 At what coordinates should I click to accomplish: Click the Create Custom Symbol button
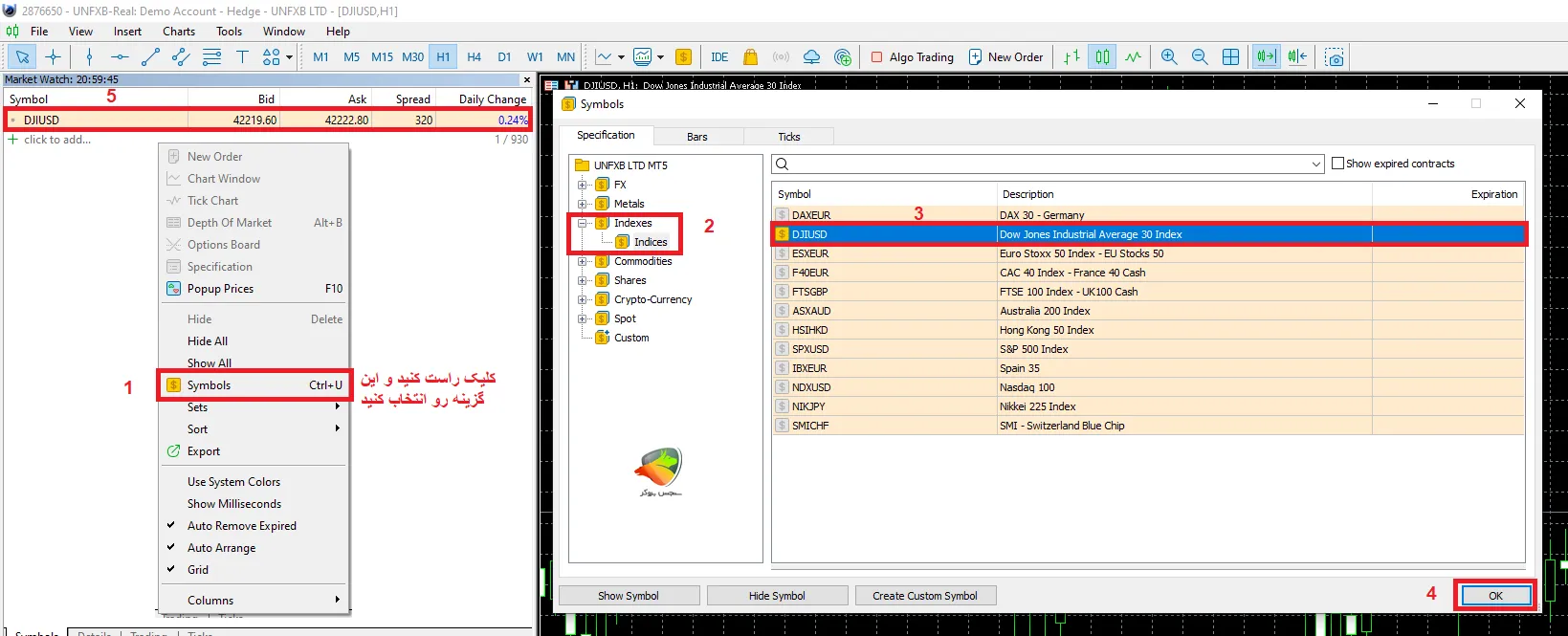(x=924, y=596)
